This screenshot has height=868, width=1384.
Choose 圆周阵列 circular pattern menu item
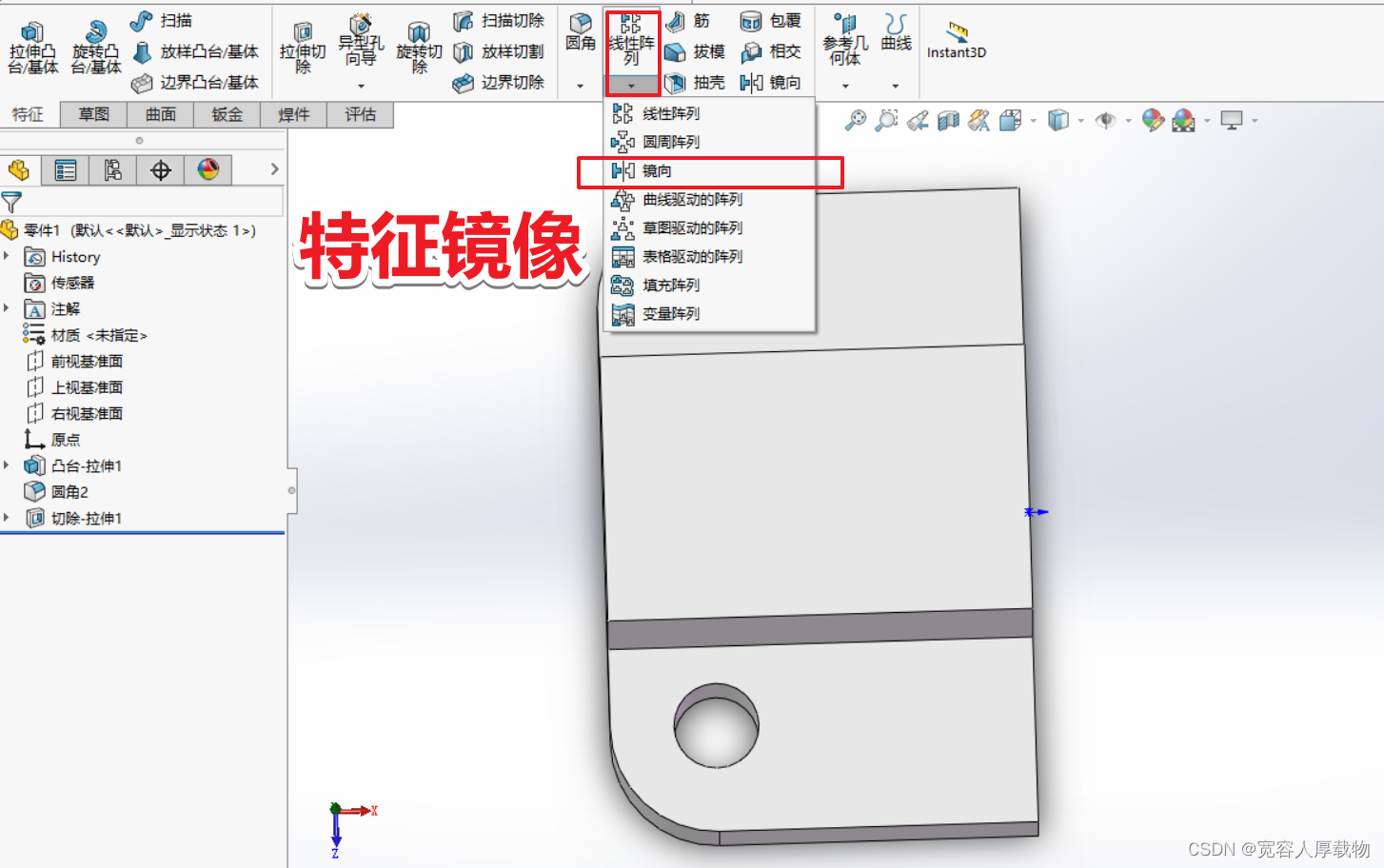tap(709, 142)
